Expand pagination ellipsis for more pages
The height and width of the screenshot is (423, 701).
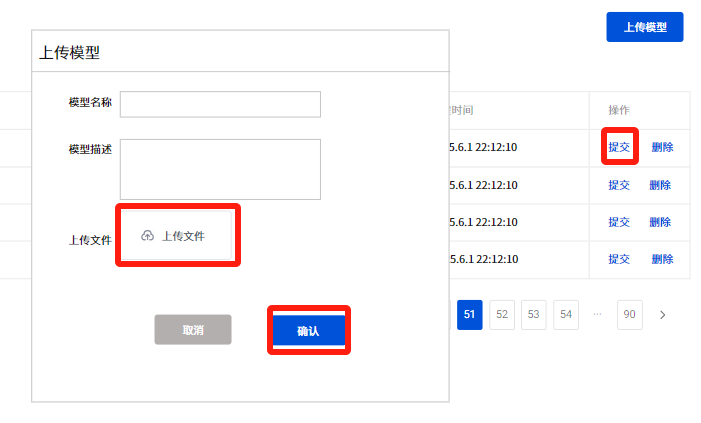click(x=598, y=314)
